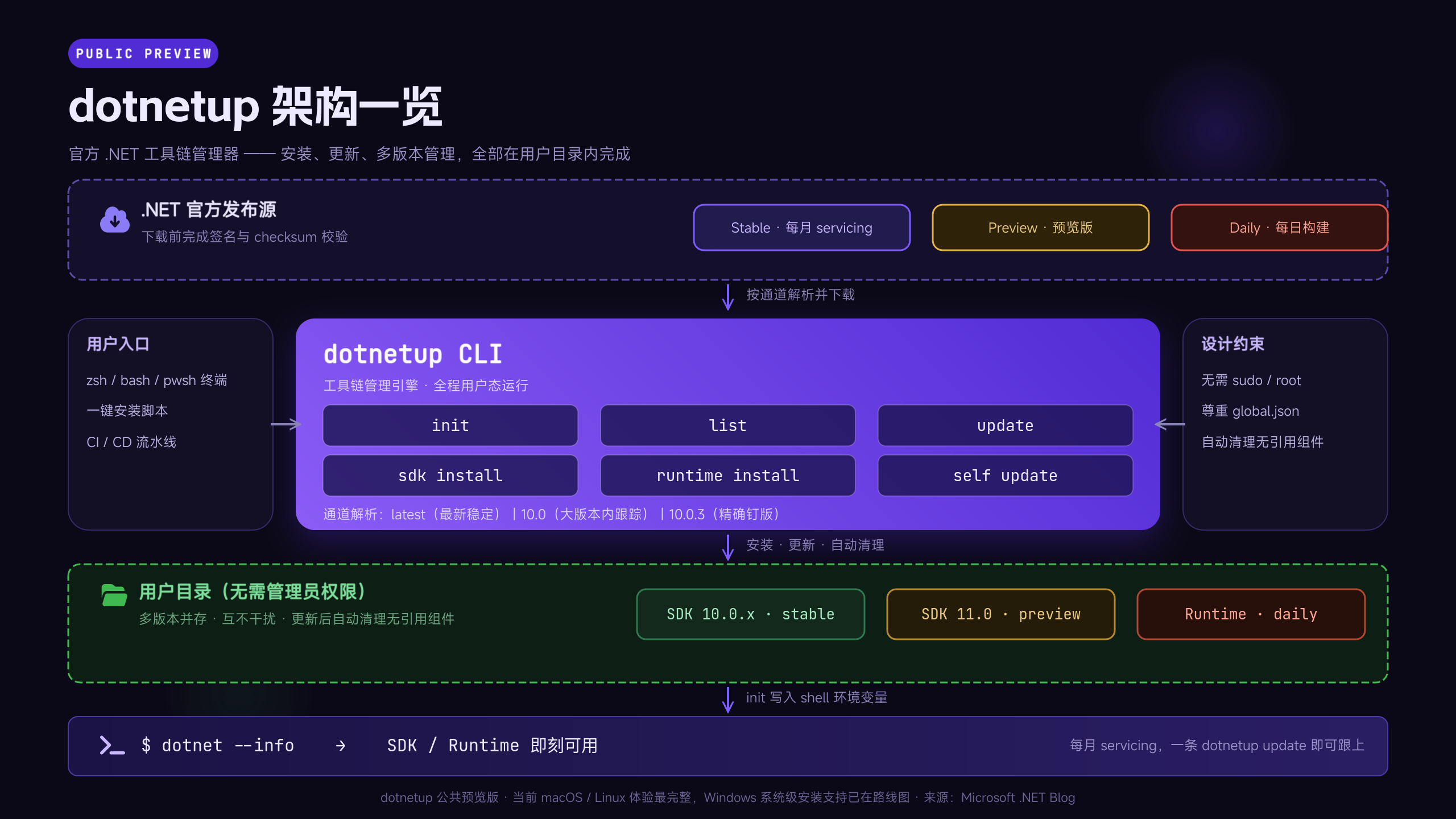1456x819 pixels.
Task: Select the runtime install command
Action: click(728, 475)
